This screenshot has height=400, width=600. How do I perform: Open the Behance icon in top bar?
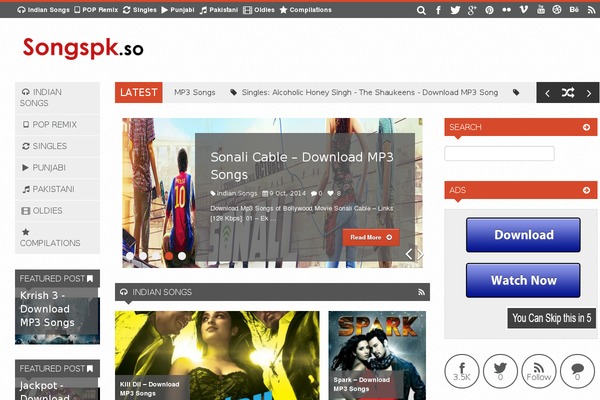[x=574, y=10]
